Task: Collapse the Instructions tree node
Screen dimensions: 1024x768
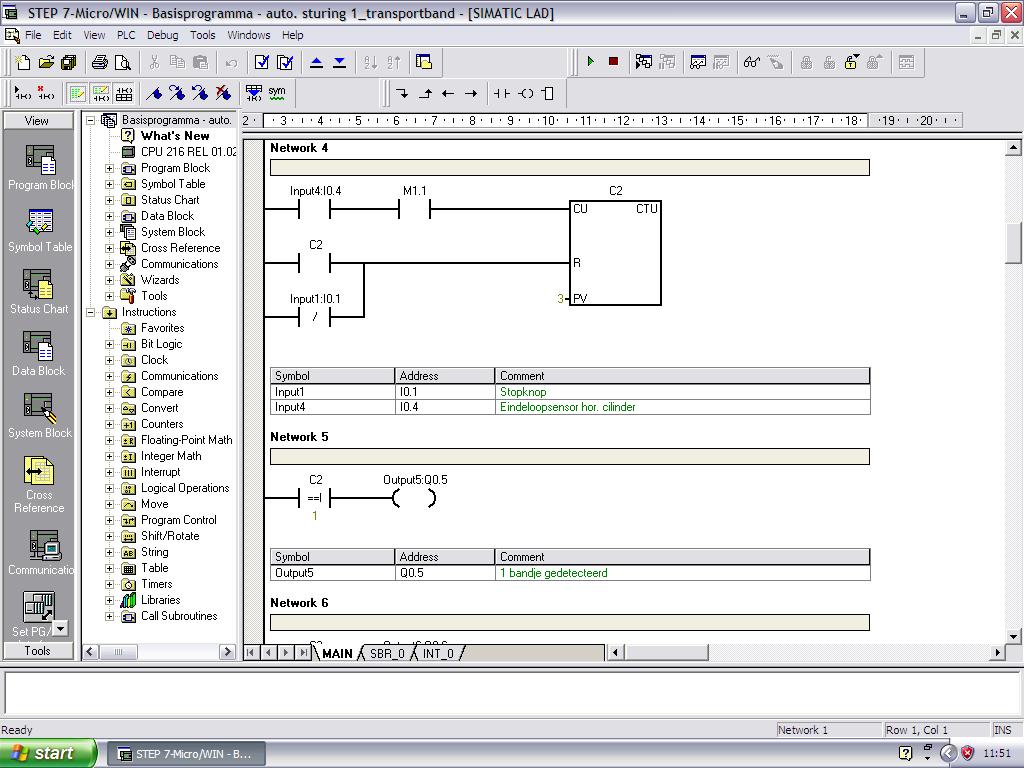Action: pos(91,312)
